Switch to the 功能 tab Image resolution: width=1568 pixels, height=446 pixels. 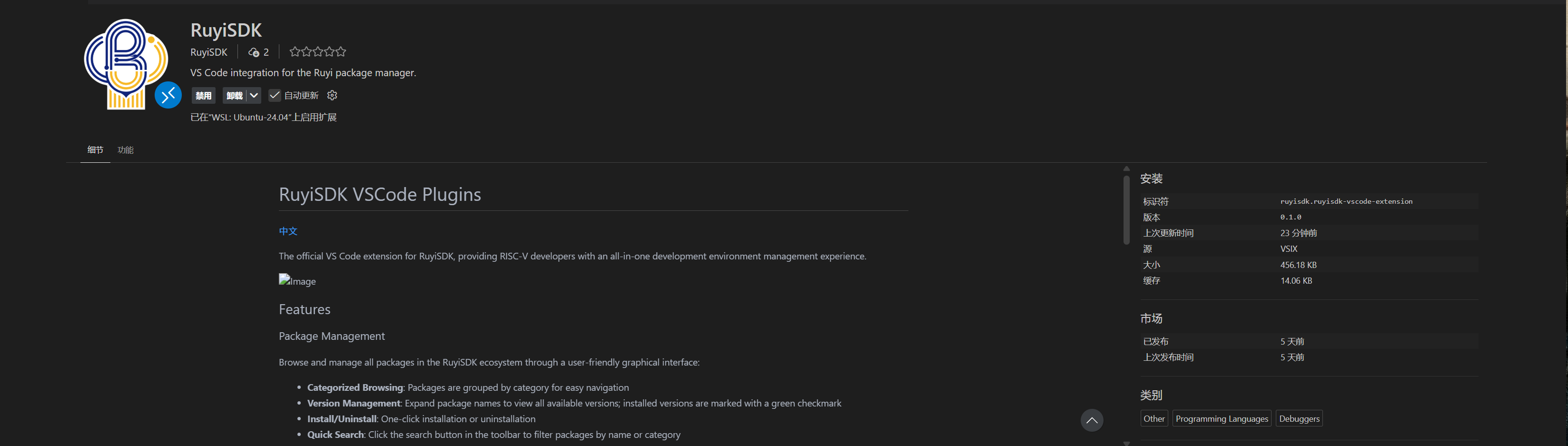(125, 149)
